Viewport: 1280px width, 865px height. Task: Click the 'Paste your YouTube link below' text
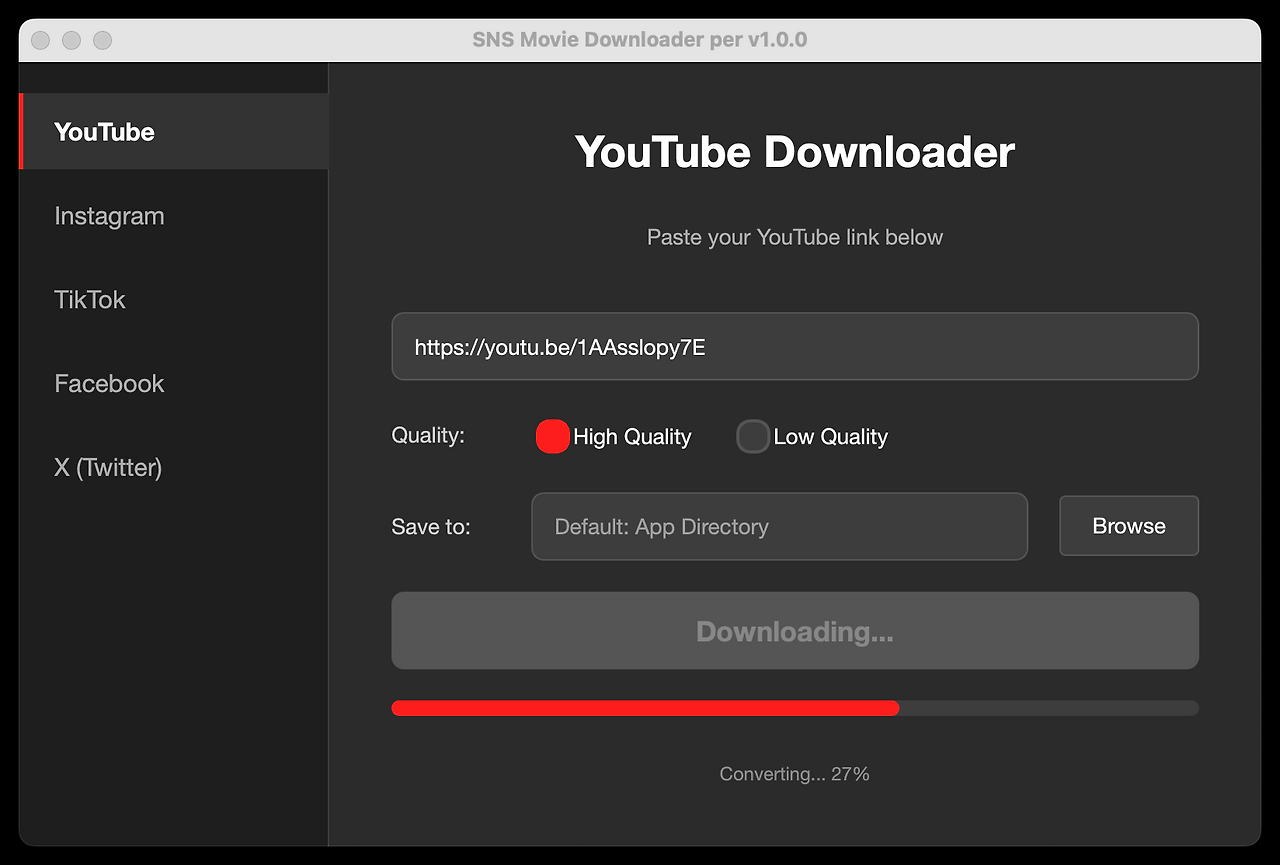[x=795, y=238]
